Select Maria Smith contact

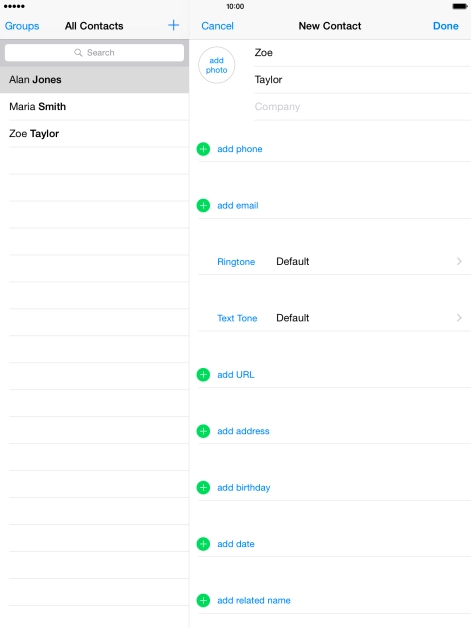coord(95,107)
